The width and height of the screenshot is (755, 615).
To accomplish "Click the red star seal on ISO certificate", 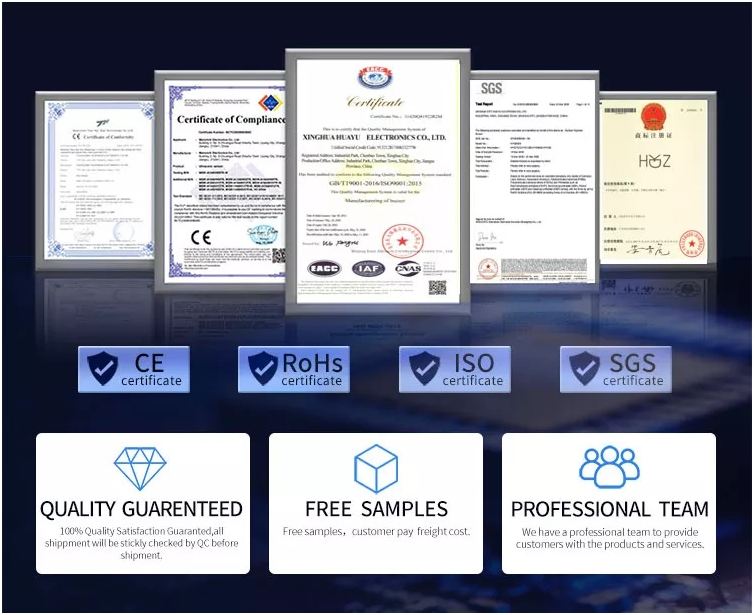I will [x=403, y=241].
